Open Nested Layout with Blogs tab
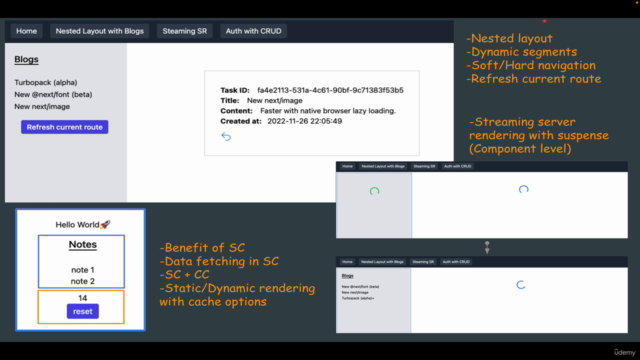Image resolution: width=640 pixels, height=360 pixels. [100, 31]
